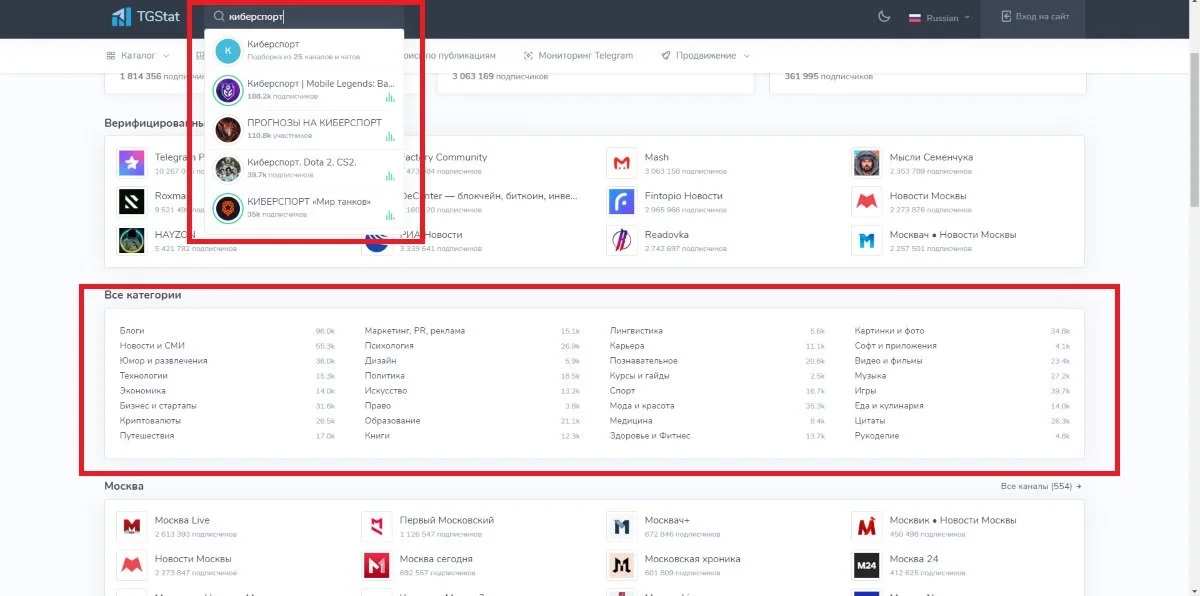
Task: Open Лингвистика category
Action: 636,330
